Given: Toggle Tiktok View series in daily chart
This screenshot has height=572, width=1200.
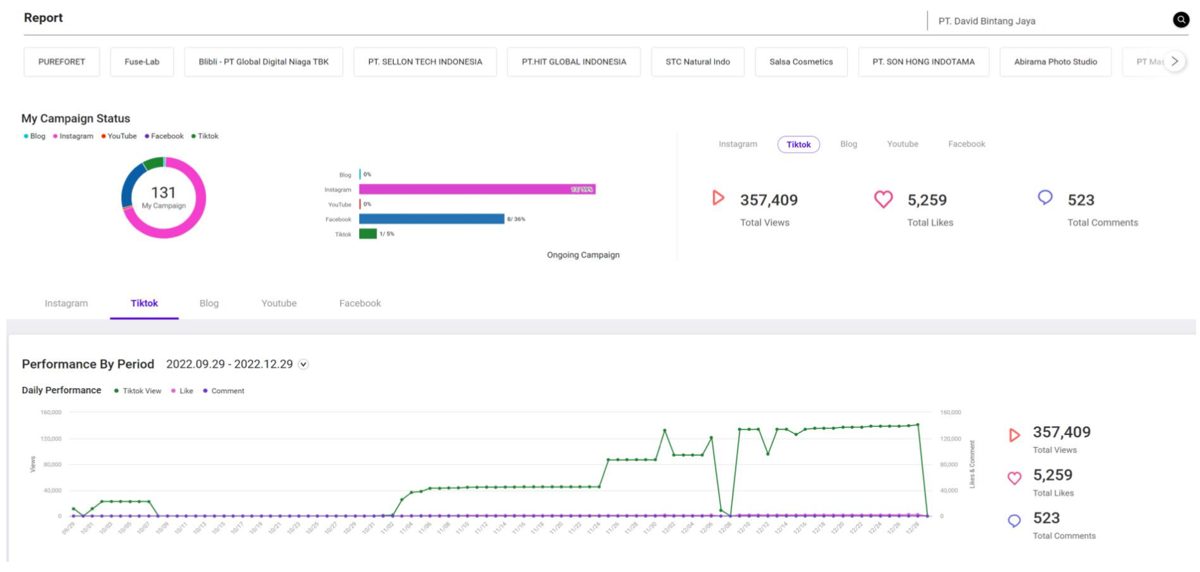Looking at the screenshot, I should click(137, 391).
